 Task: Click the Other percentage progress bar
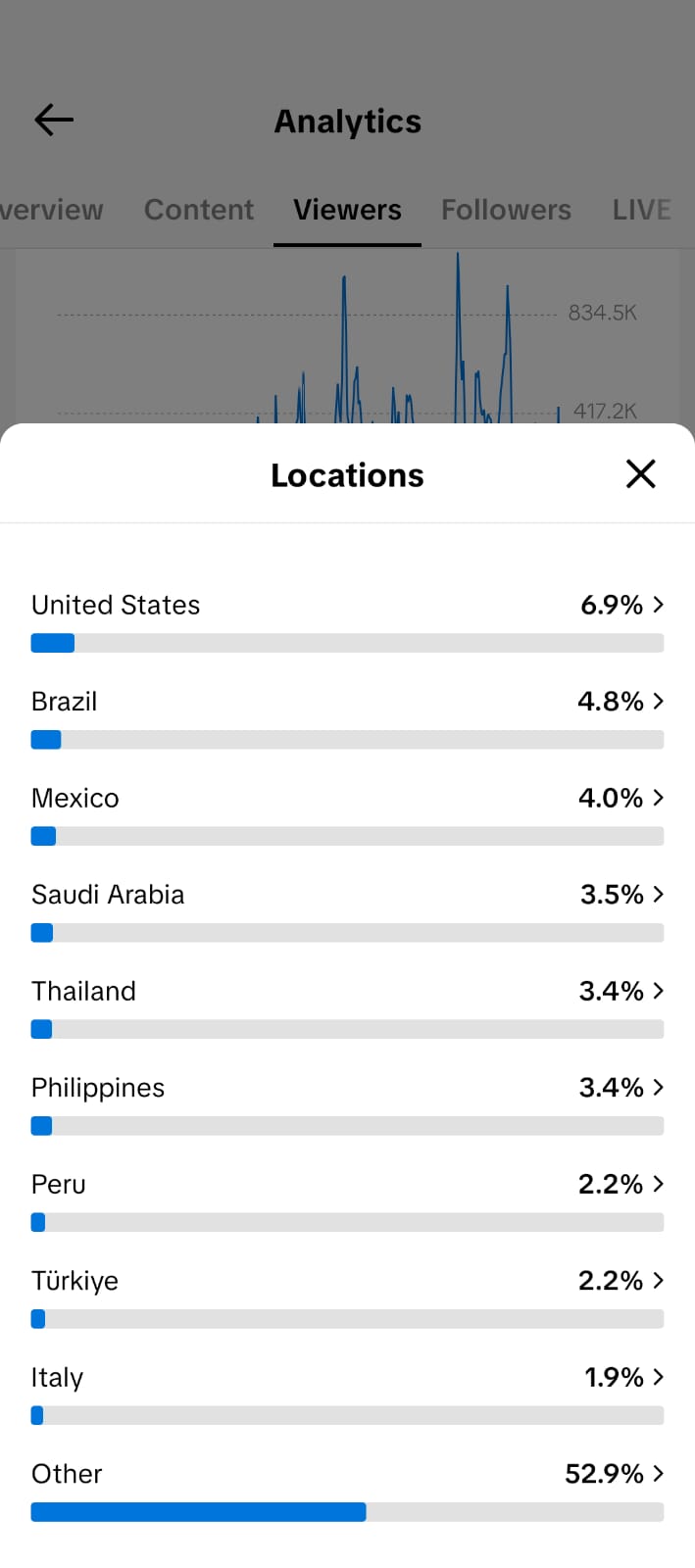click(x=347, y=1512)
